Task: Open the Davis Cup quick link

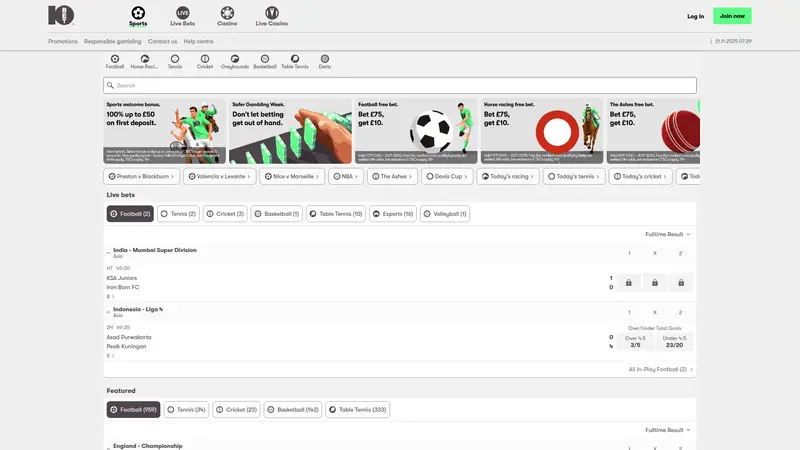Action: [447, 177]
